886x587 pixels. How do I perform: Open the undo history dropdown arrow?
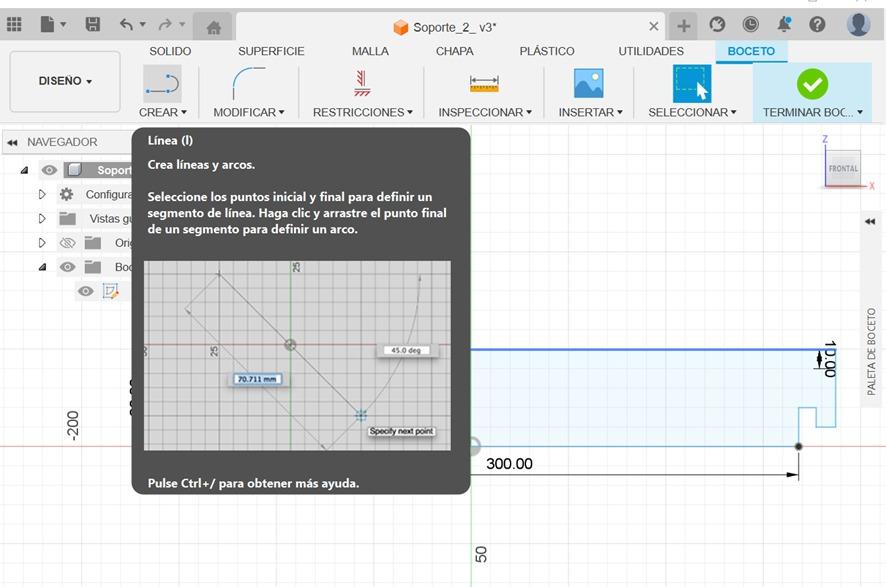[x=142, y=24]
